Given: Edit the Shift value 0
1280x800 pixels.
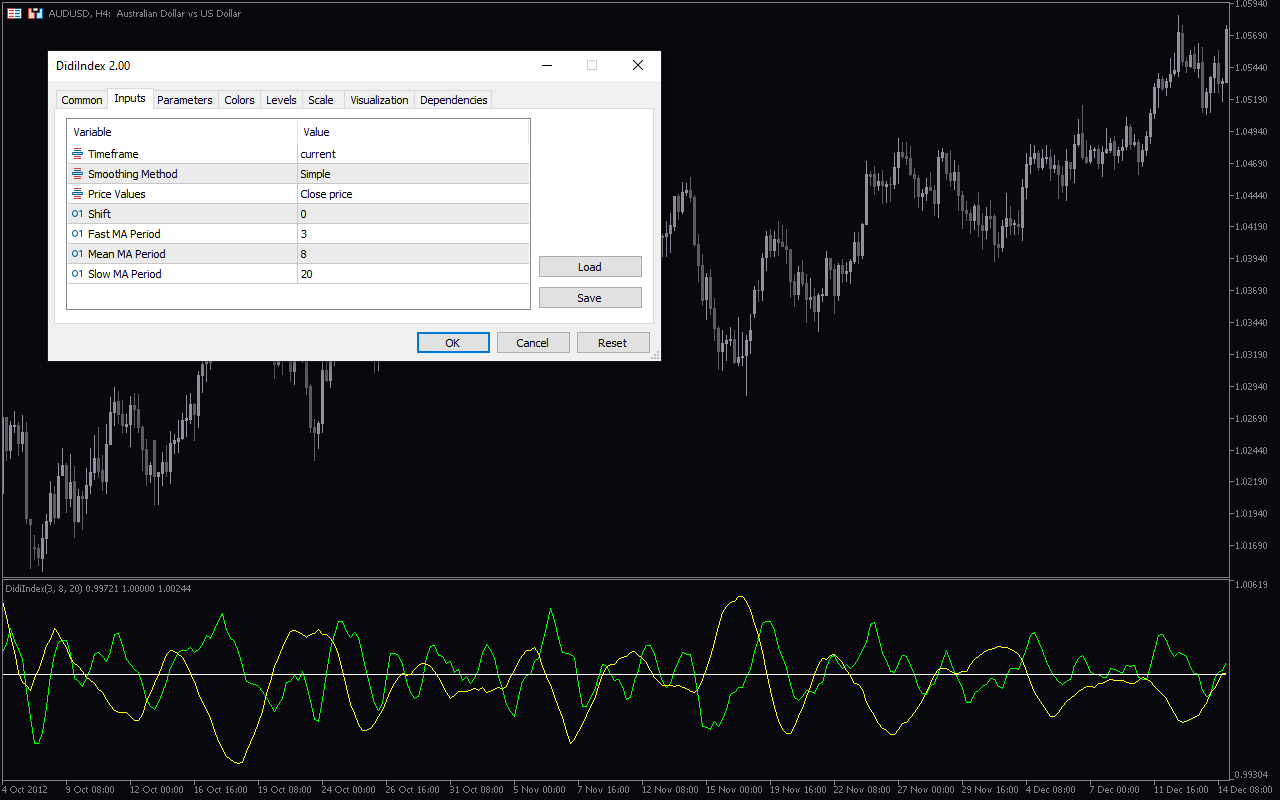Looking at the screenshot, I should [x=413, y=214].
